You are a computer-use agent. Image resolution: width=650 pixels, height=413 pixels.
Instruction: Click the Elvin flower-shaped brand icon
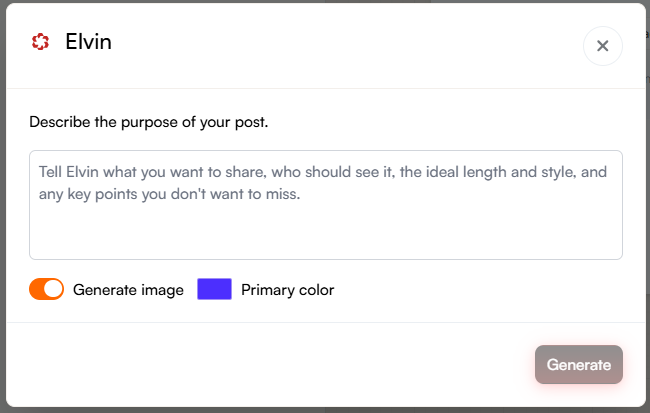40,42
